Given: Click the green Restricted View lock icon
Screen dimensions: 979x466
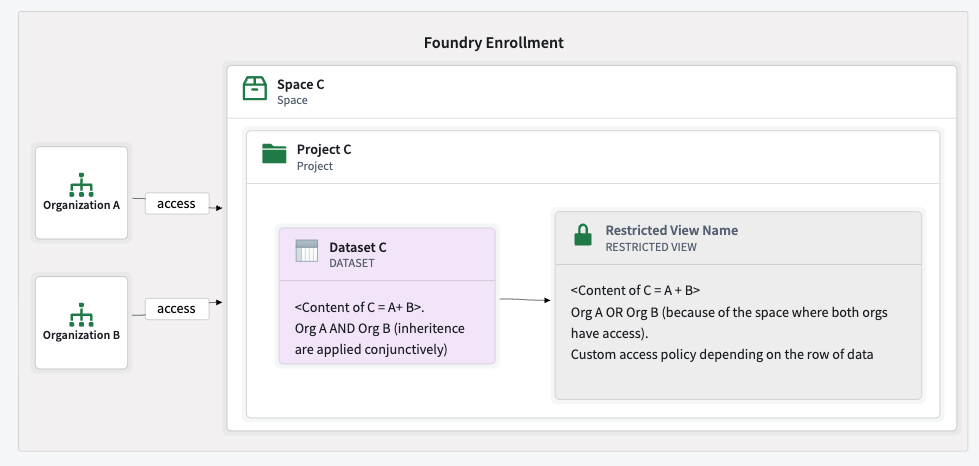Looking at the screenshot, I should (x=582, y=236).
